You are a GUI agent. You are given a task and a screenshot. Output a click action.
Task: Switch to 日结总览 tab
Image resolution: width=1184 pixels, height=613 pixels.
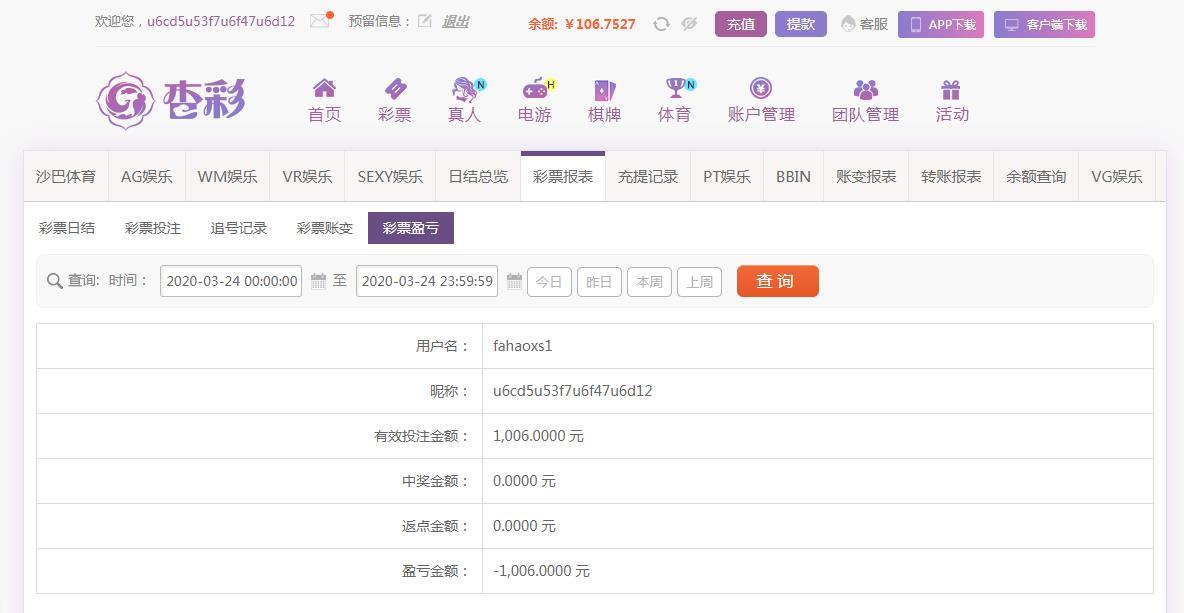pyautogui.click(x=478, y=177)
